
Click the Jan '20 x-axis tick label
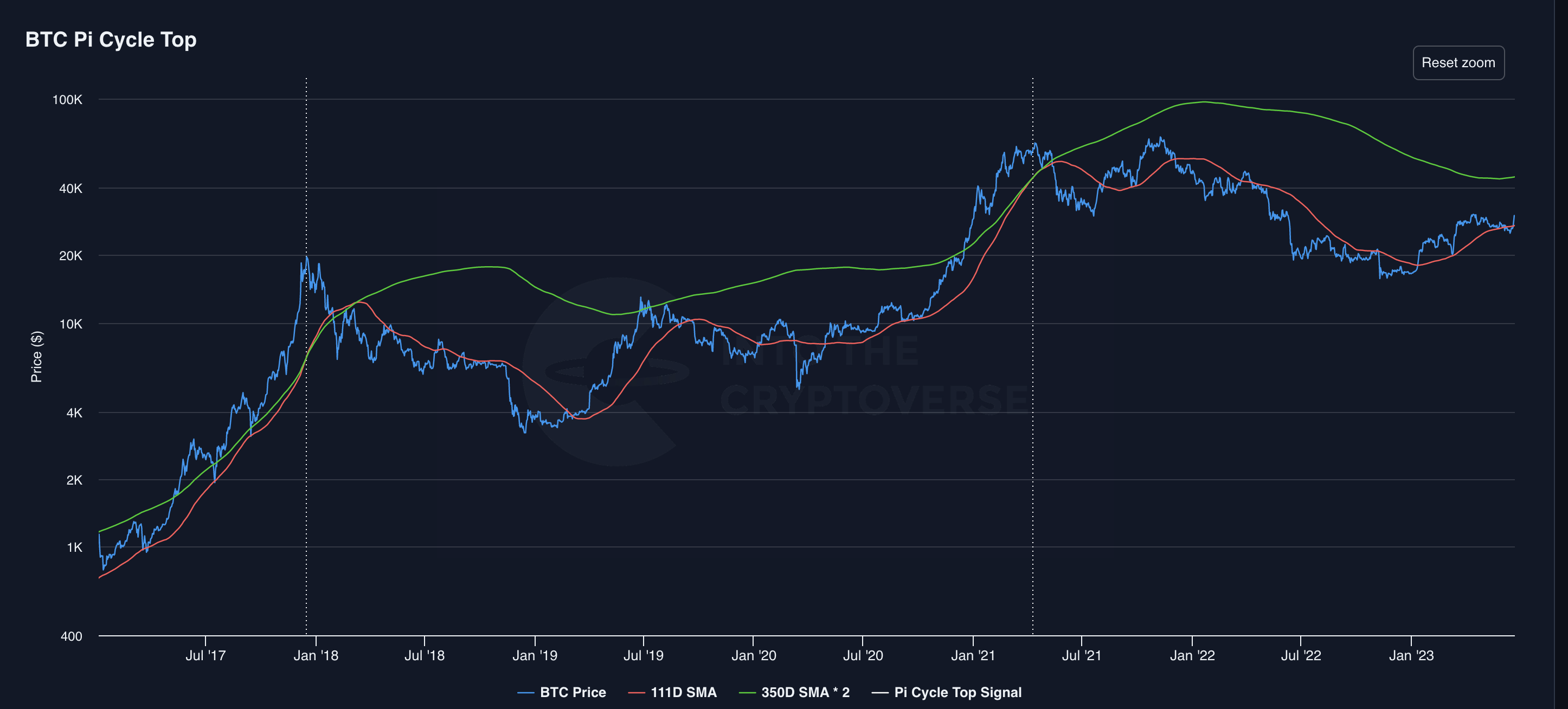tap(753, 655)
